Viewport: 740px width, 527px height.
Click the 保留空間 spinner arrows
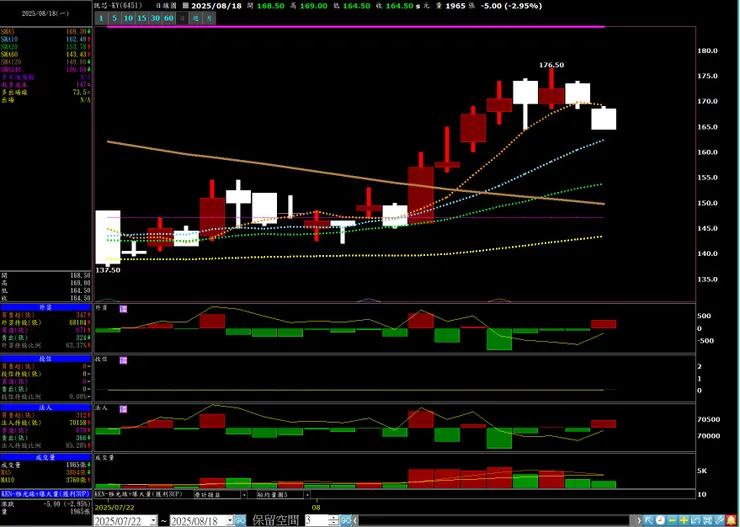(x=334, y=520)
